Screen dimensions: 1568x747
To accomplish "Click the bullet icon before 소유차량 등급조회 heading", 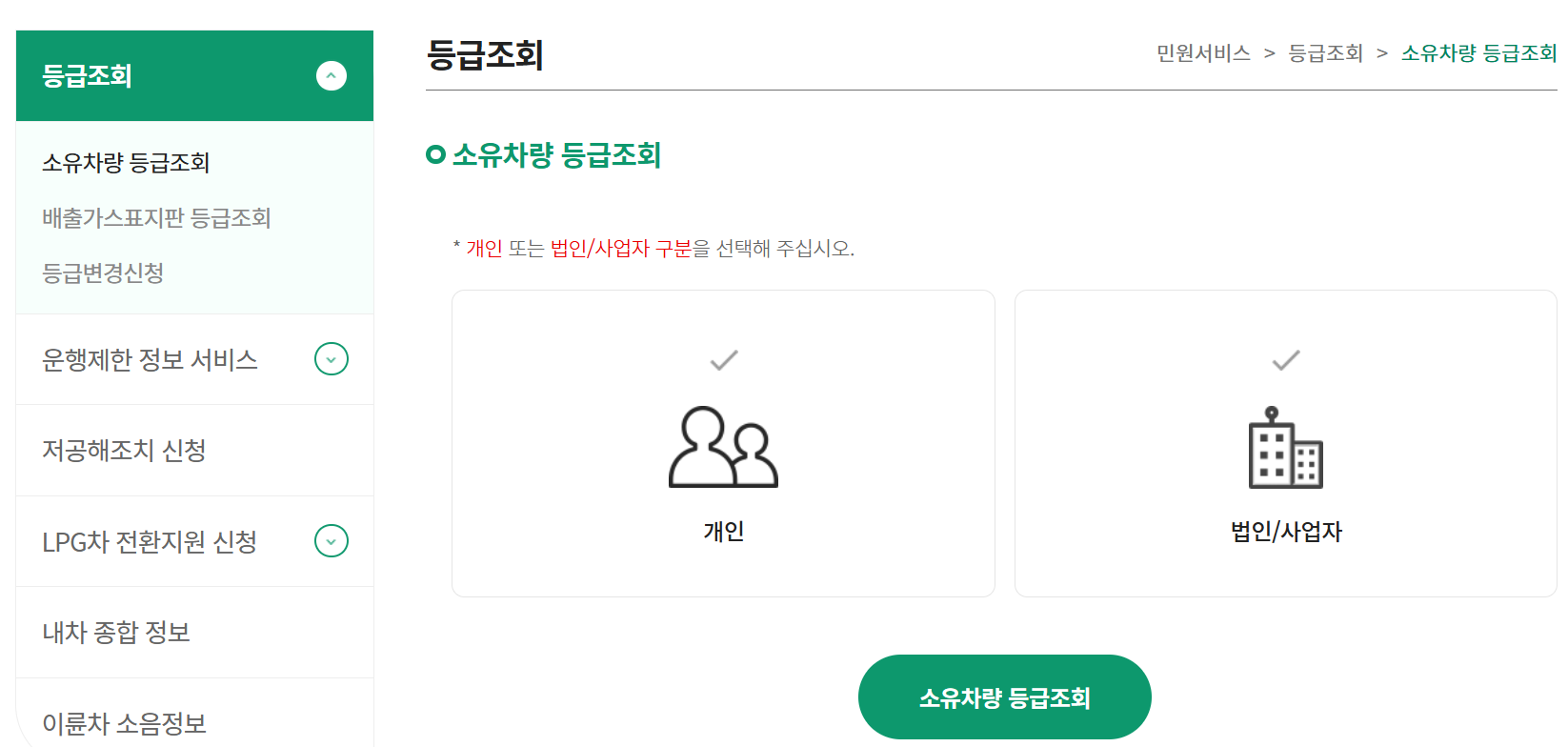I will click(x=435, y=156).
